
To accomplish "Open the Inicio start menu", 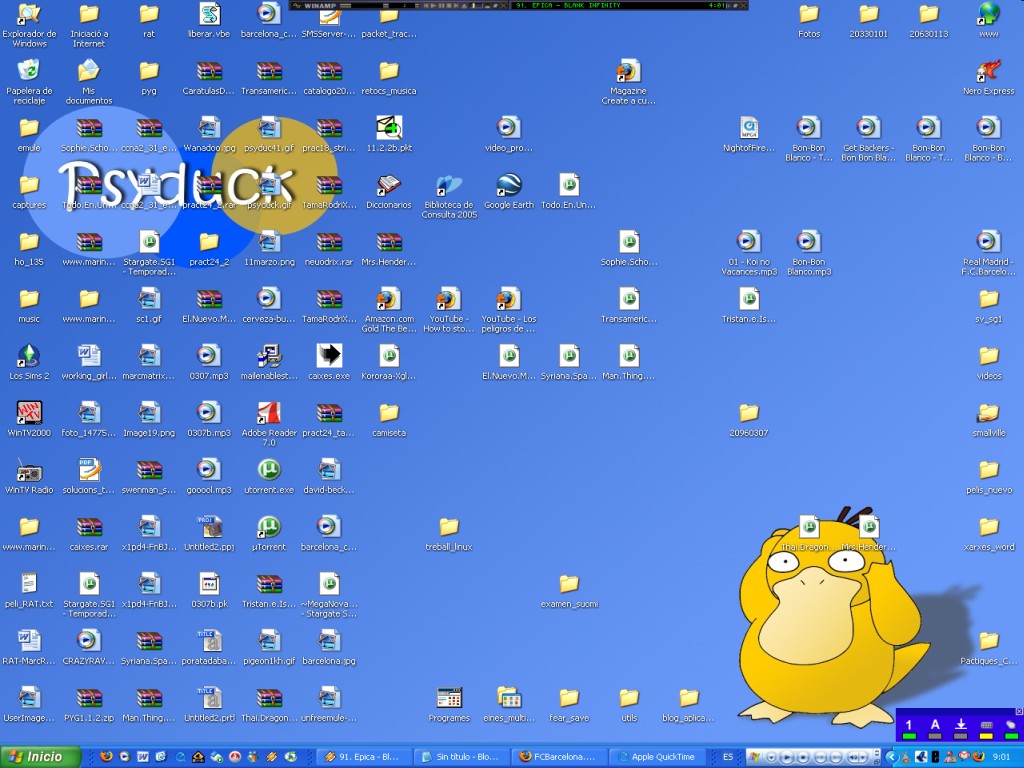I will (40, 757).
